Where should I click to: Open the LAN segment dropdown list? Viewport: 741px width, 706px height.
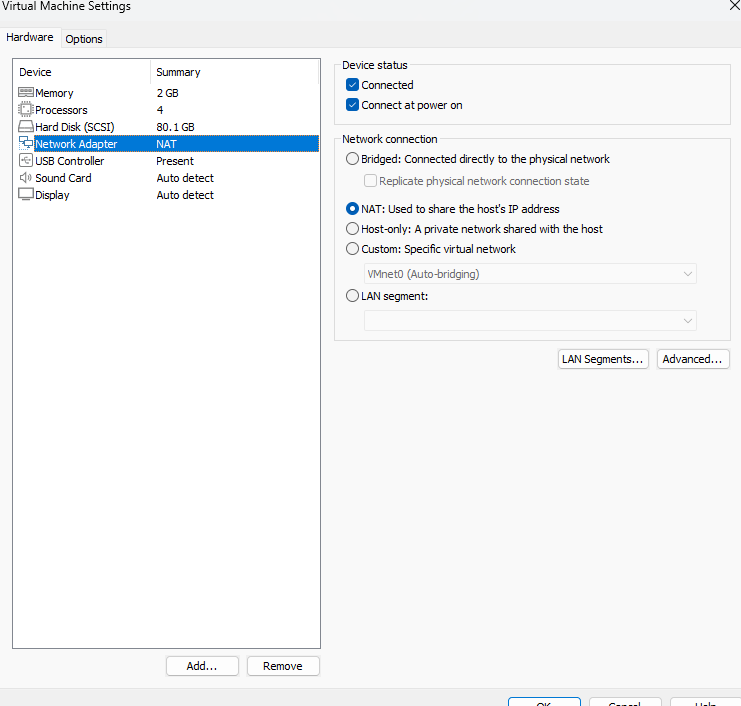click(x=530, y=320)
